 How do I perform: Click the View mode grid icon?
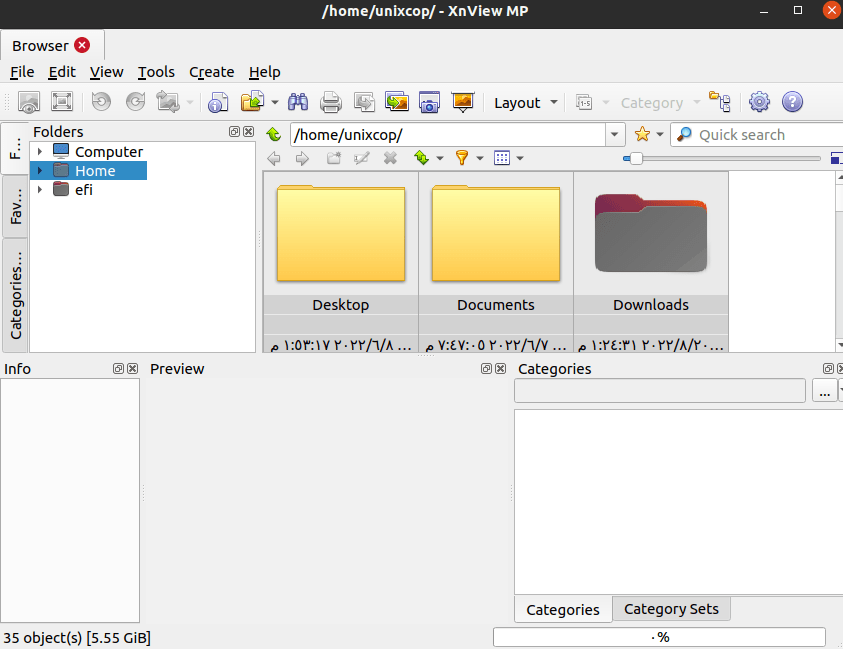tap(502, 158)
